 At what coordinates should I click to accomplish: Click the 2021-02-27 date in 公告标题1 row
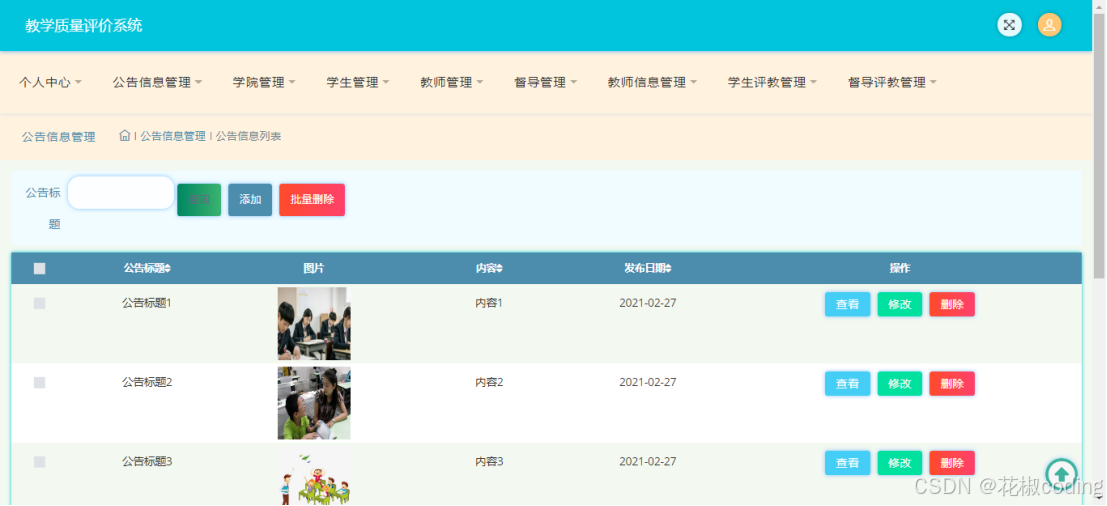(647, 303)
